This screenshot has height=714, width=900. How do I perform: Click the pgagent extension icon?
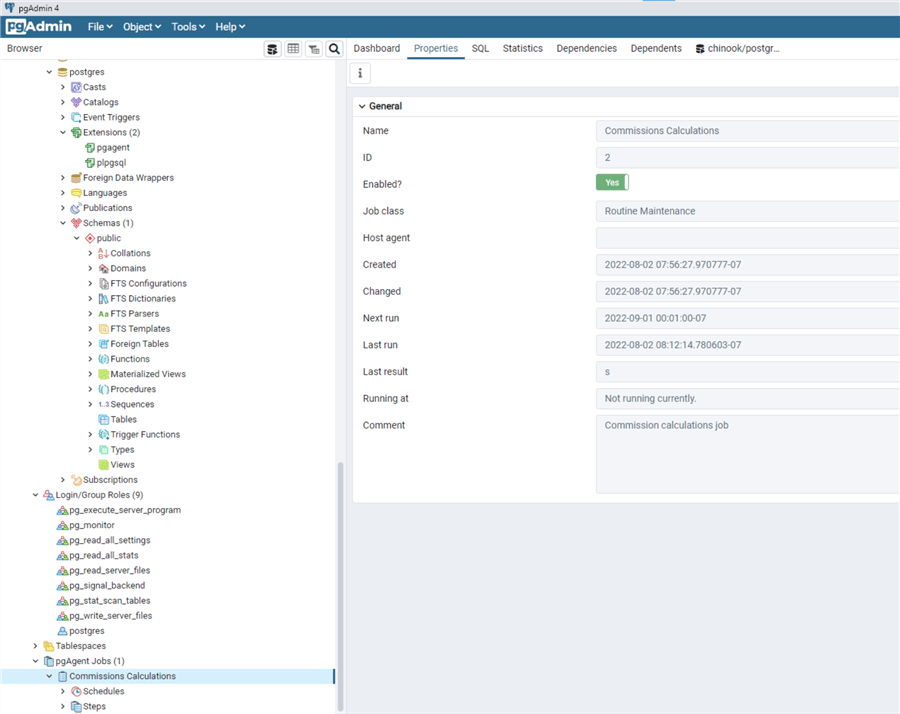[90, 148]
